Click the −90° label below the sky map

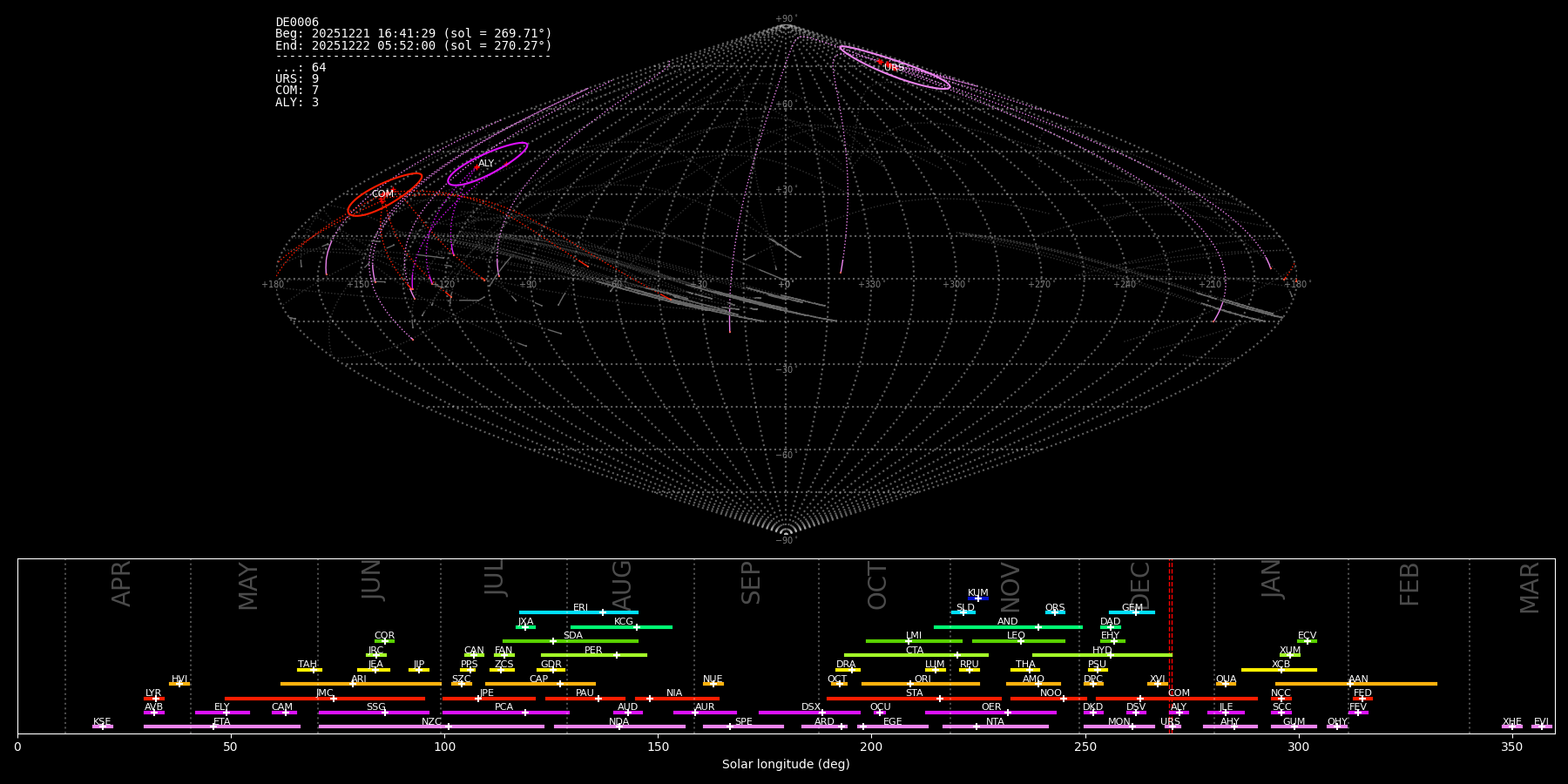coord(786,541)
